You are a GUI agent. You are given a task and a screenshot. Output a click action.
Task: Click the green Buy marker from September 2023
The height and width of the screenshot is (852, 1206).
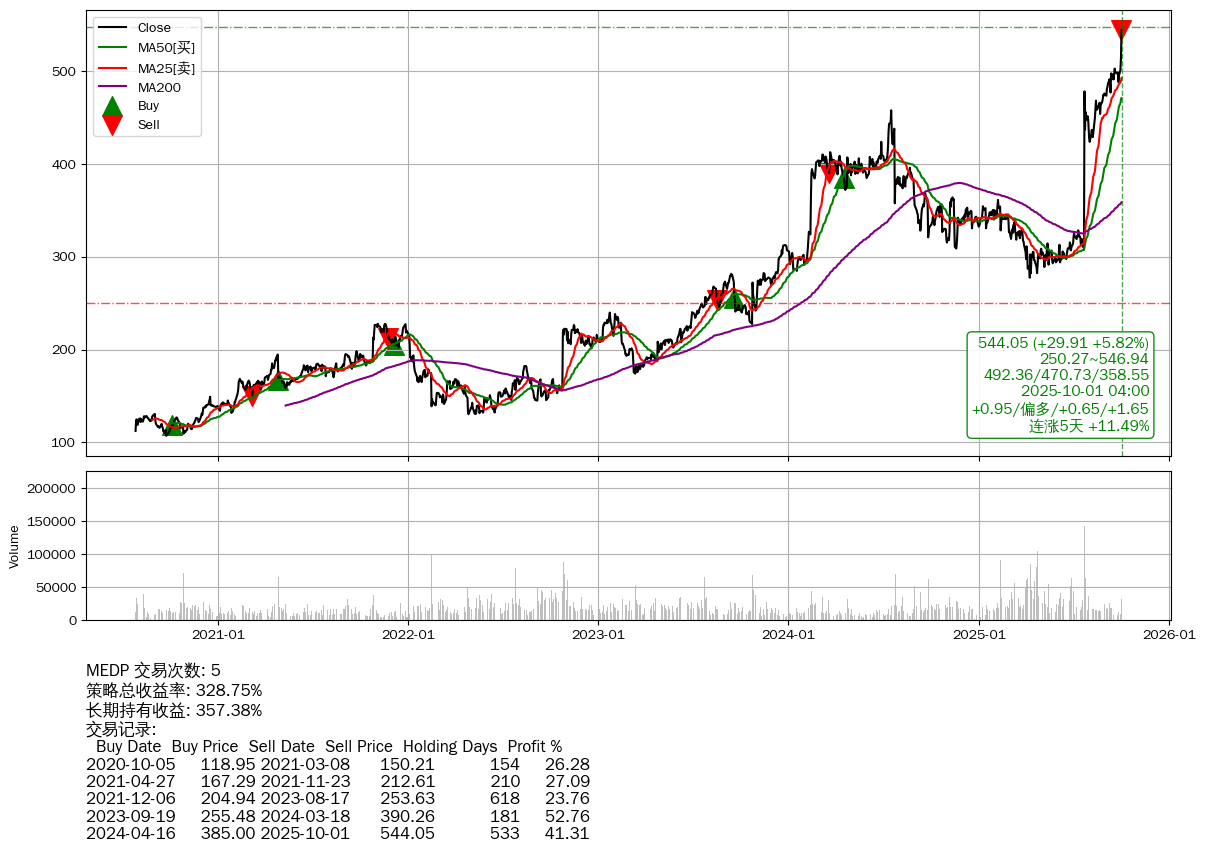coord(733,299)
